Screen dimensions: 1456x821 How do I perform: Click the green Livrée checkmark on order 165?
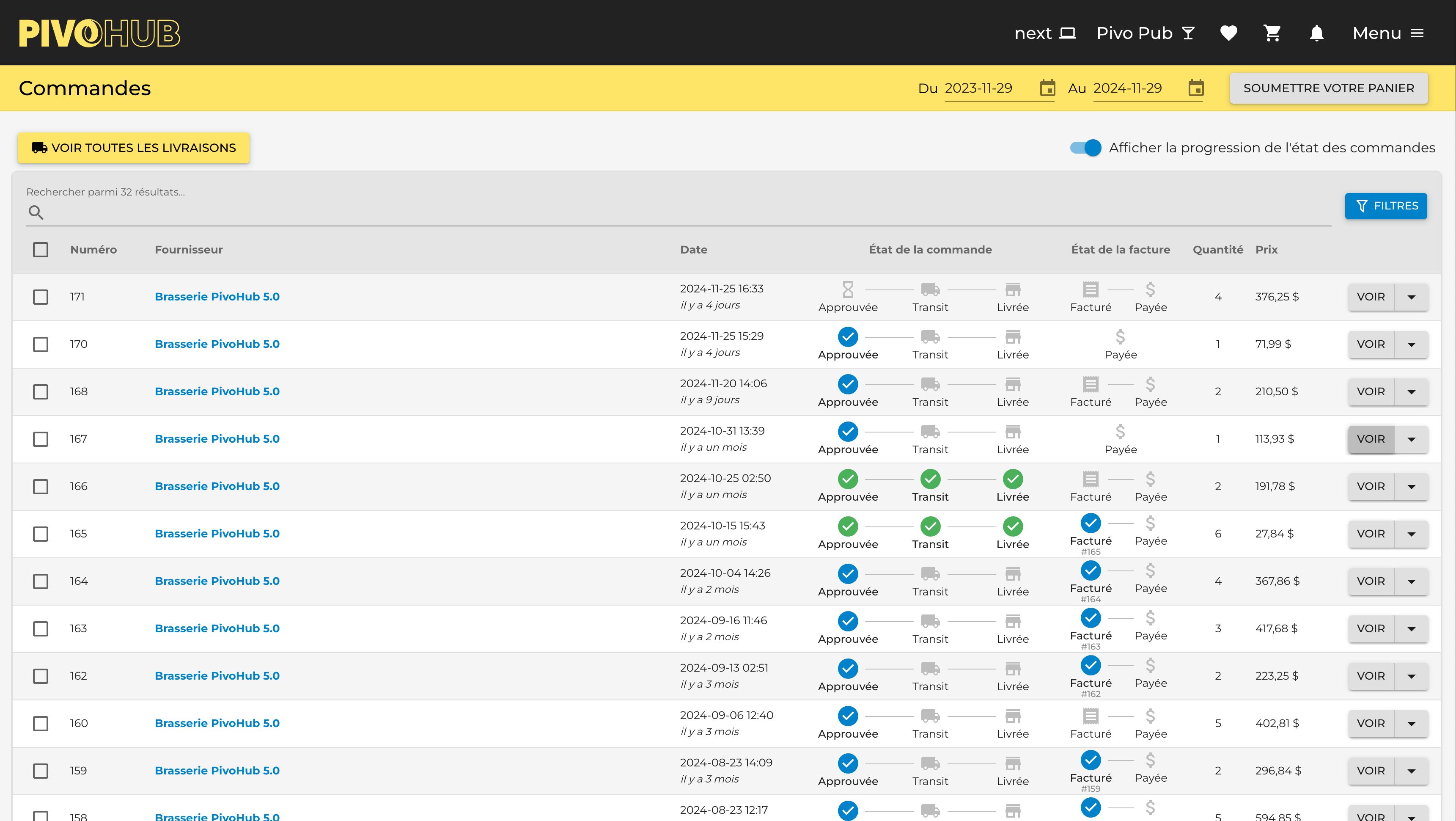click(1013, 526)
